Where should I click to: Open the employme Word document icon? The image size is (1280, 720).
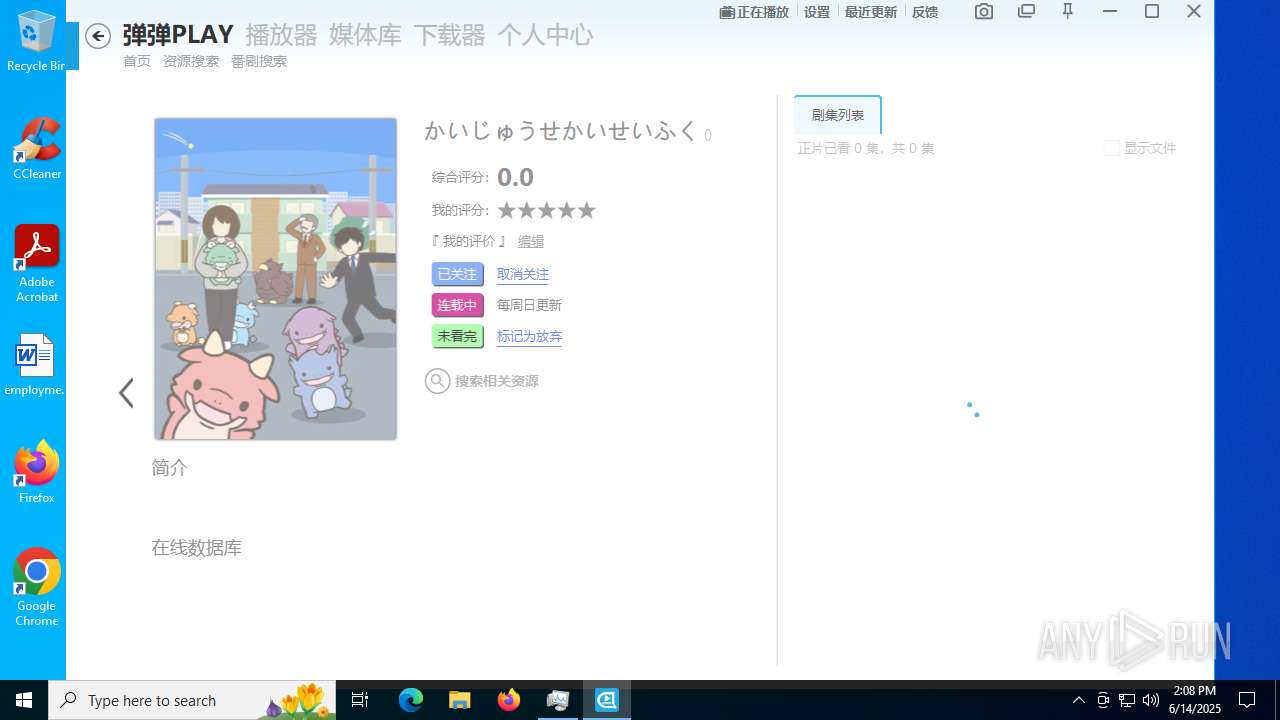pos(35,365)
